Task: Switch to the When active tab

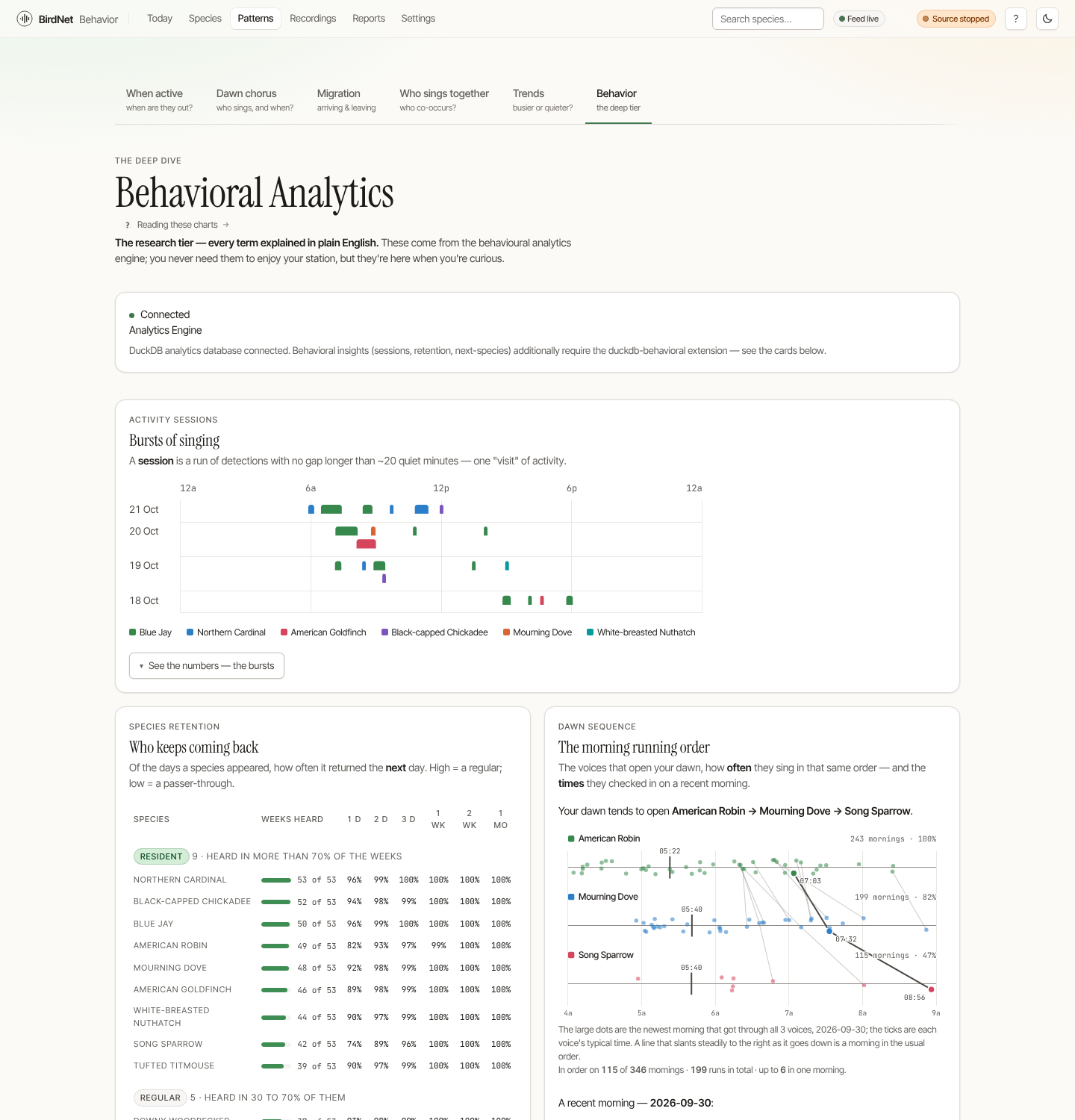Action: [159, 100]
